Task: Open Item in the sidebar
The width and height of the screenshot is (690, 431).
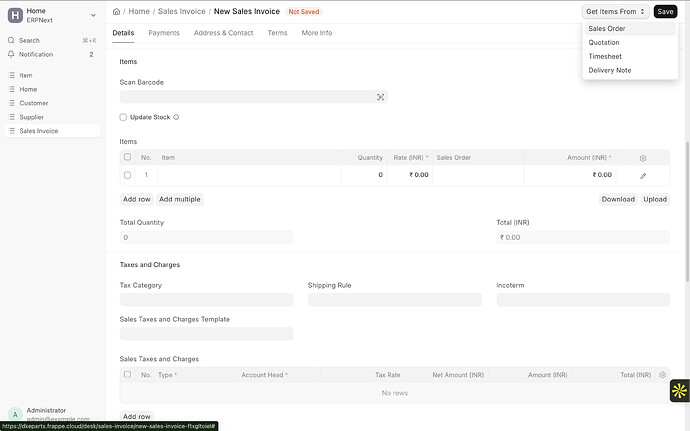Action: point(52,75)
